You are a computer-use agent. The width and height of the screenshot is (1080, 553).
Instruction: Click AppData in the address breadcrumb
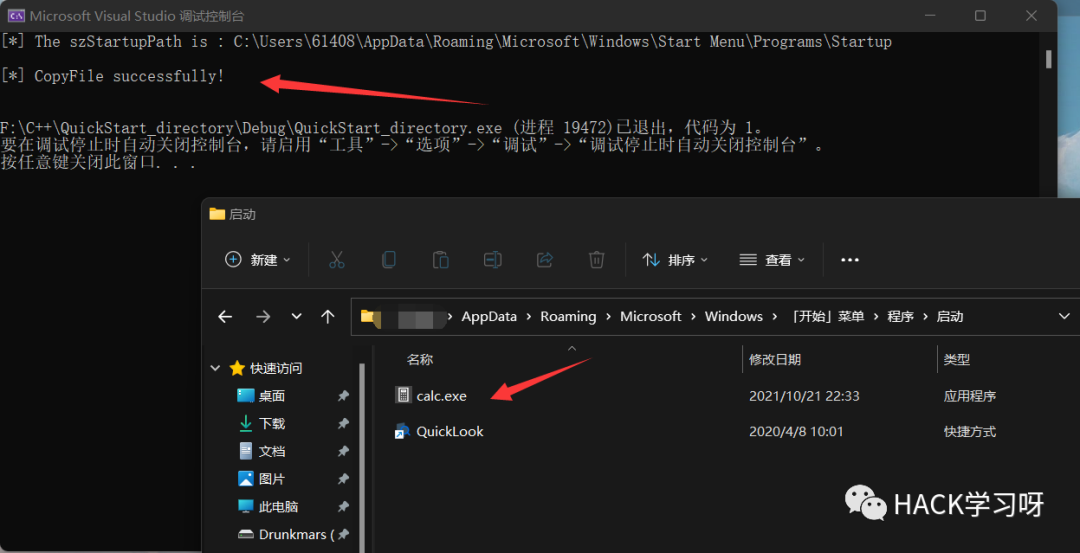[488, 317]
